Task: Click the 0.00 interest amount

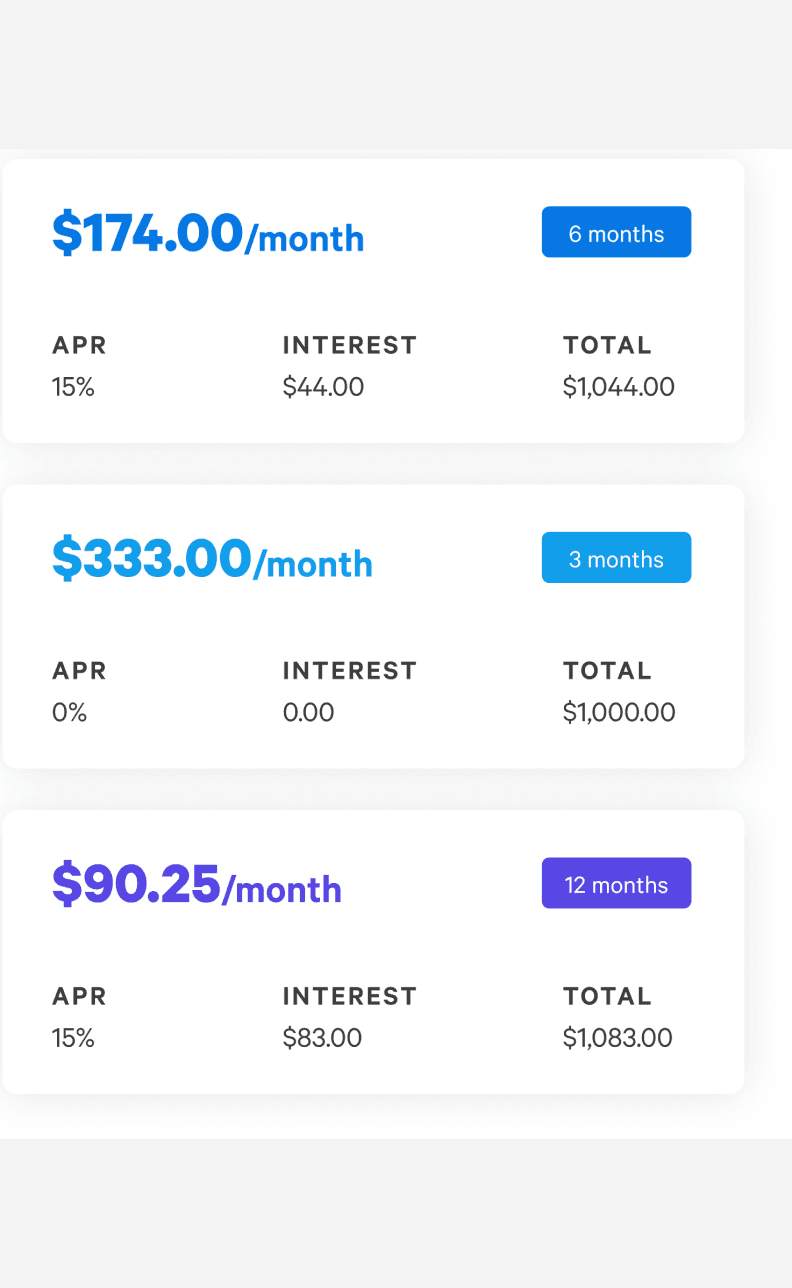Action: (308, 713)
